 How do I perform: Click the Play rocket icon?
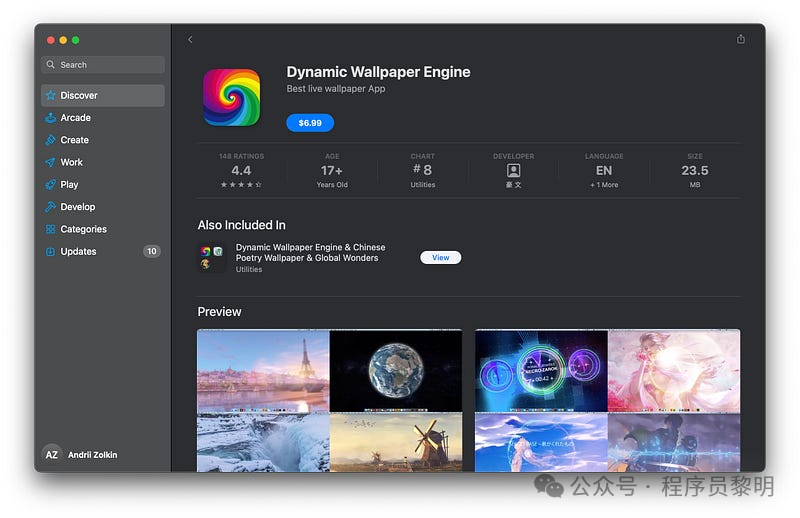click(51, 185)
